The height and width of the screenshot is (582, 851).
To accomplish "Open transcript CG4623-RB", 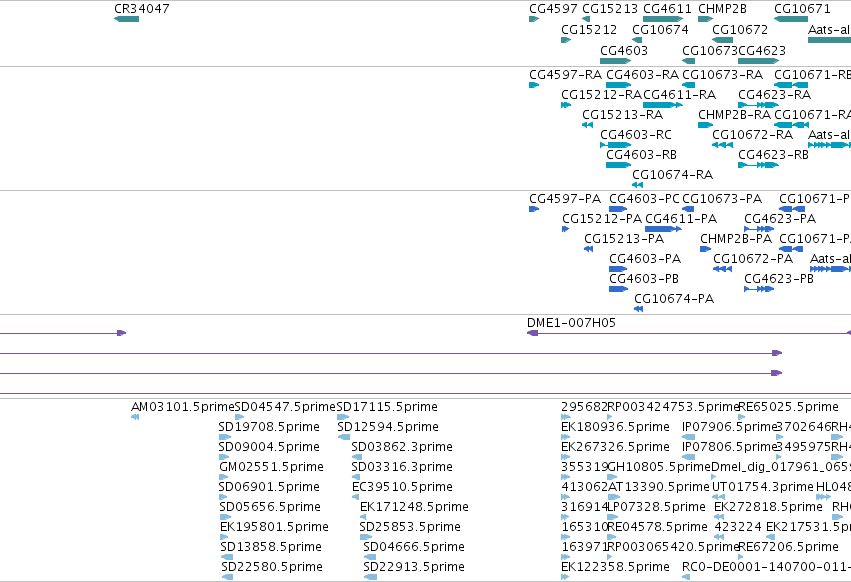I will tap(773, 155).
